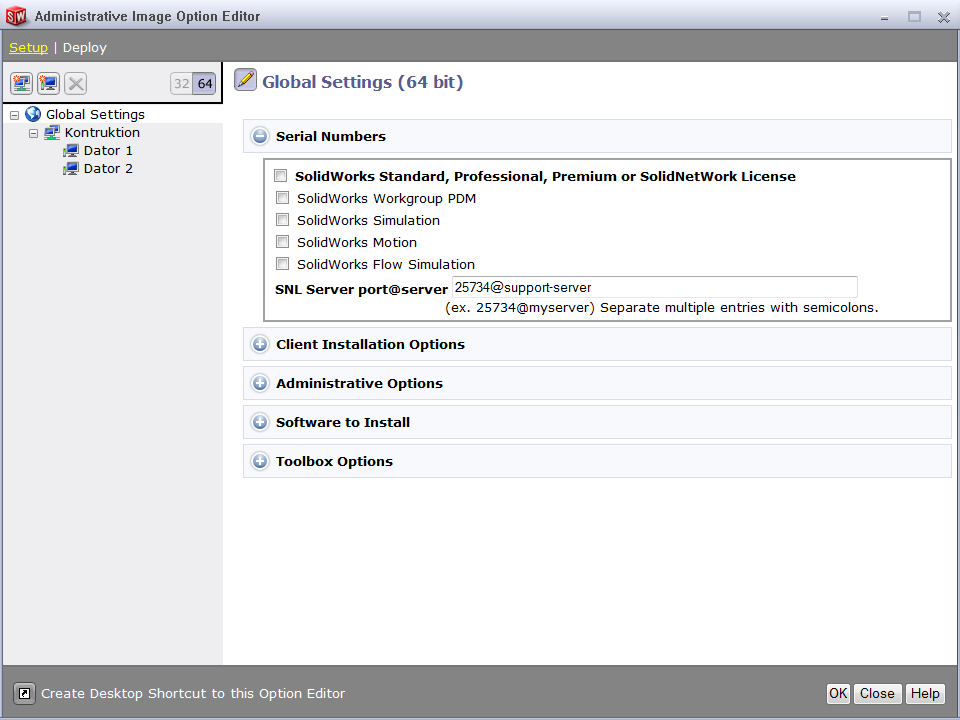Expand the Software to Install section
The height and width of the screenshot is (720, 960).
tap(260, 422)
